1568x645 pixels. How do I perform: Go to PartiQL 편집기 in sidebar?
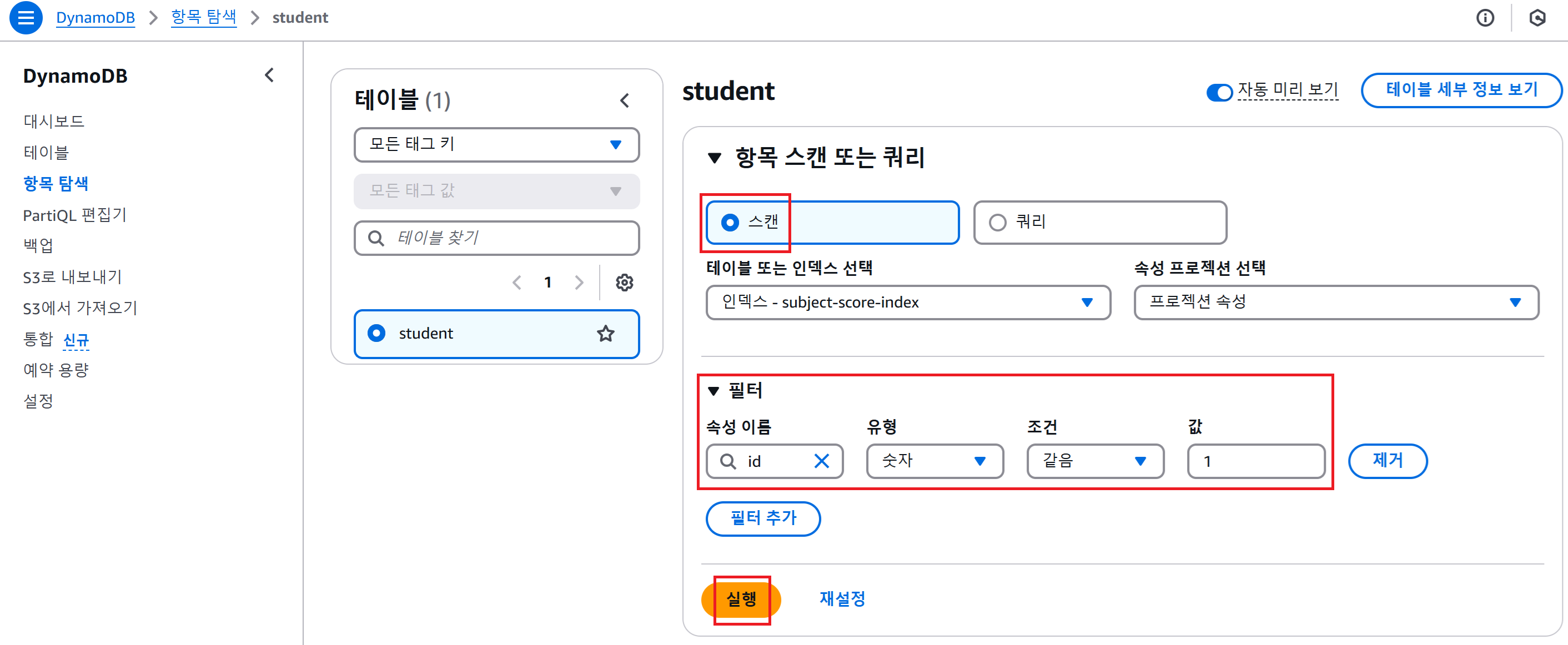point(74,215)
